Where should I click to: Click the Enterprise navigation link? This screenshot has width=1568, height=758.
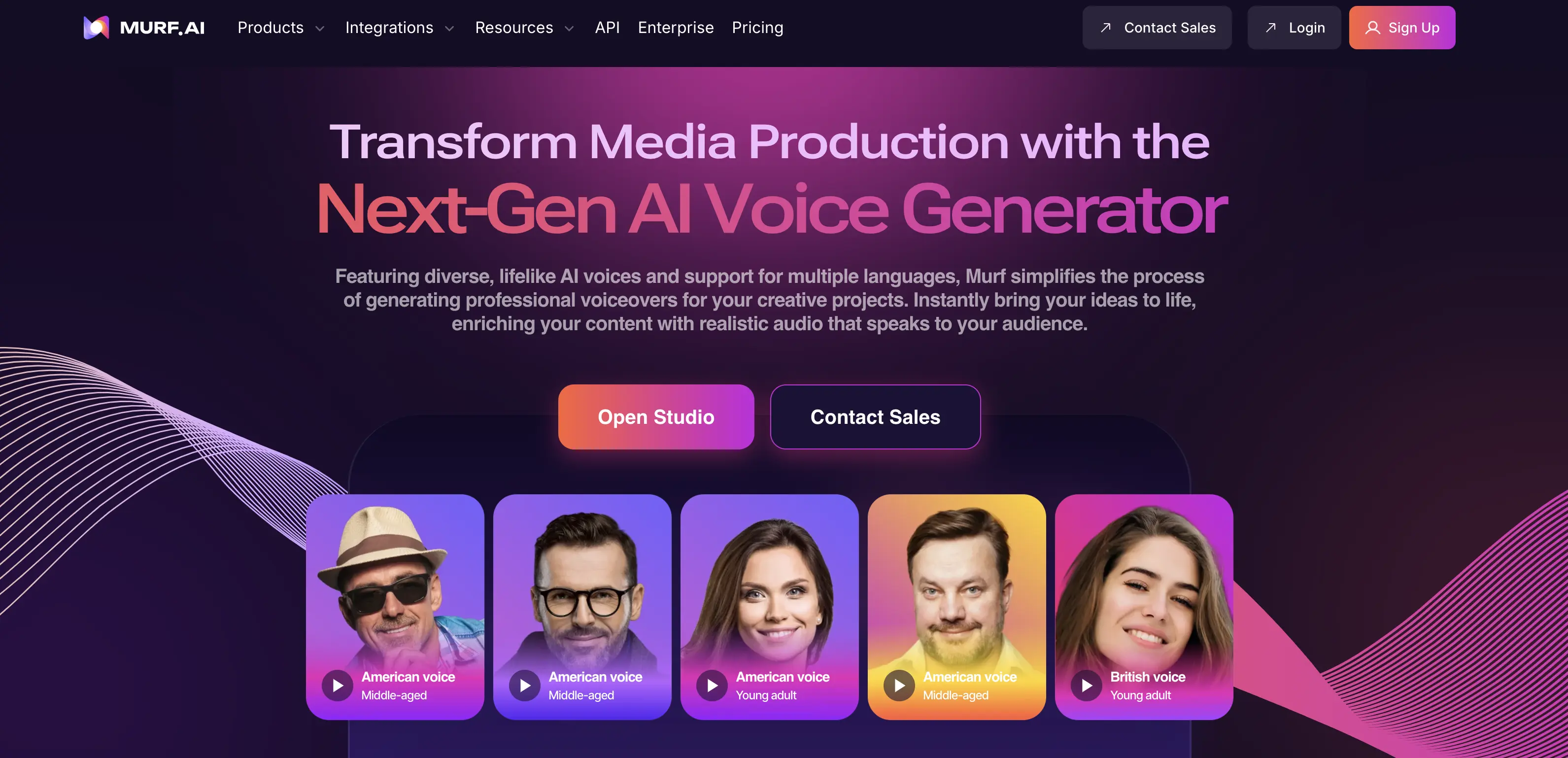675,27
